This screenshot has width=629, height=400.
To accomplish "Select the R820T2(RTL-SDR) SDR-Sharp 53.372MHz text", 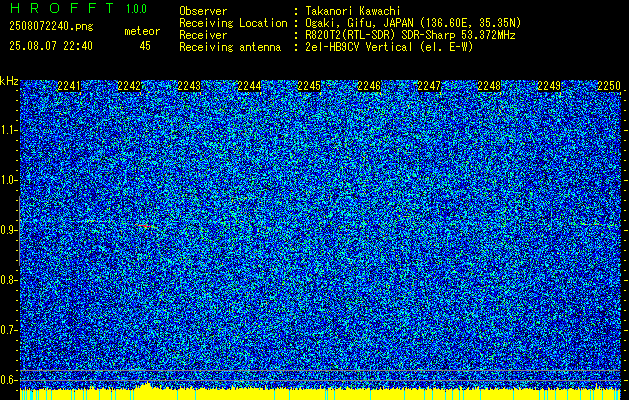I will click(410, 35).
